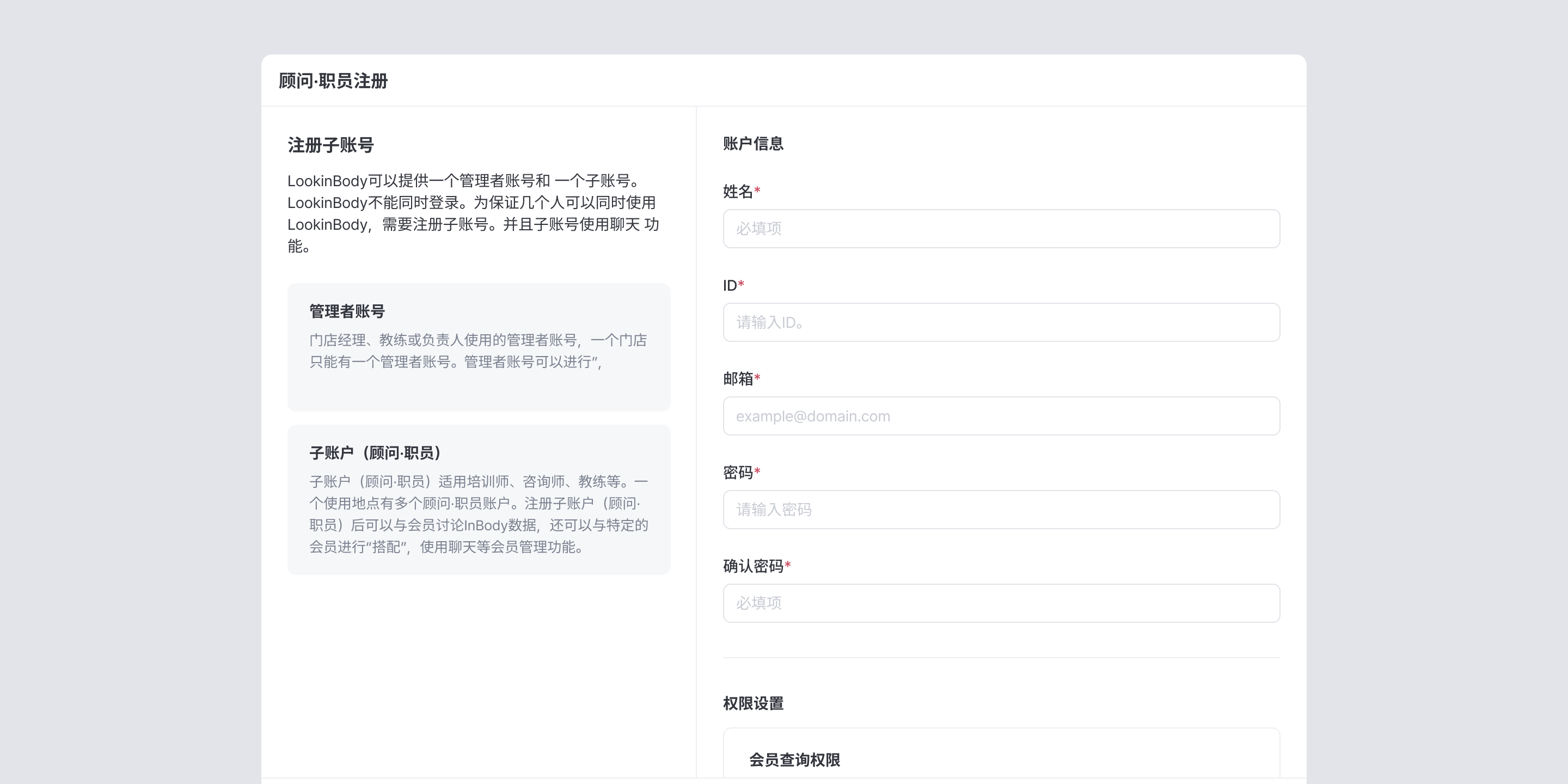Focus the 确认密码 input field

[x=1001, y=603]
